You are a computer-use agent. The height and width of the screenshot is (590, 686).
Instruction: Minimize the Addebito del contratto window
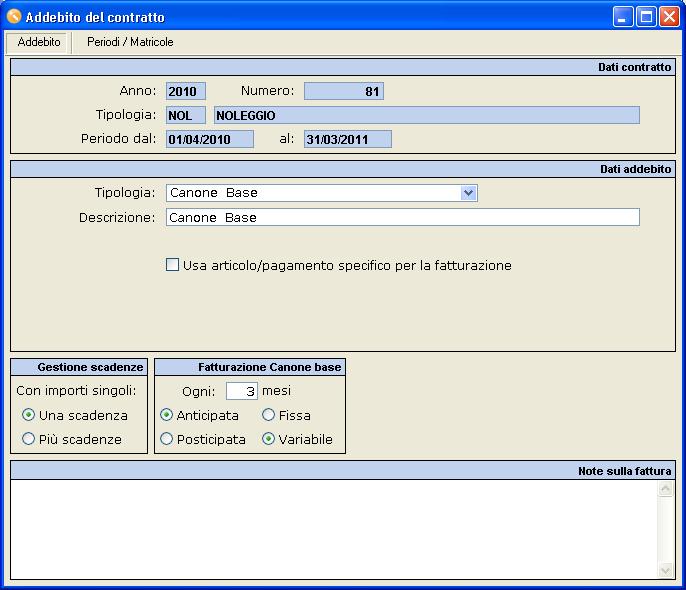coord(623,17)
